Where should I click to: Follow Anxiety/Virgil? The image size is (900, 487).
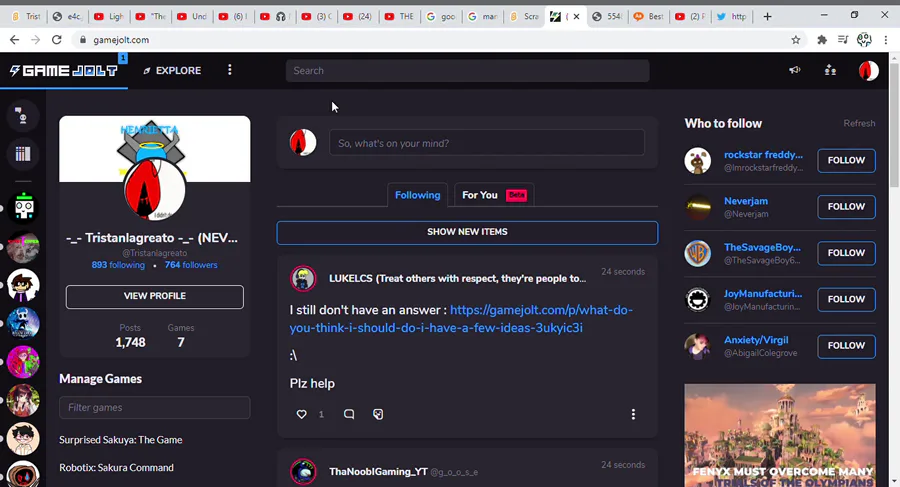coord(846,346)
